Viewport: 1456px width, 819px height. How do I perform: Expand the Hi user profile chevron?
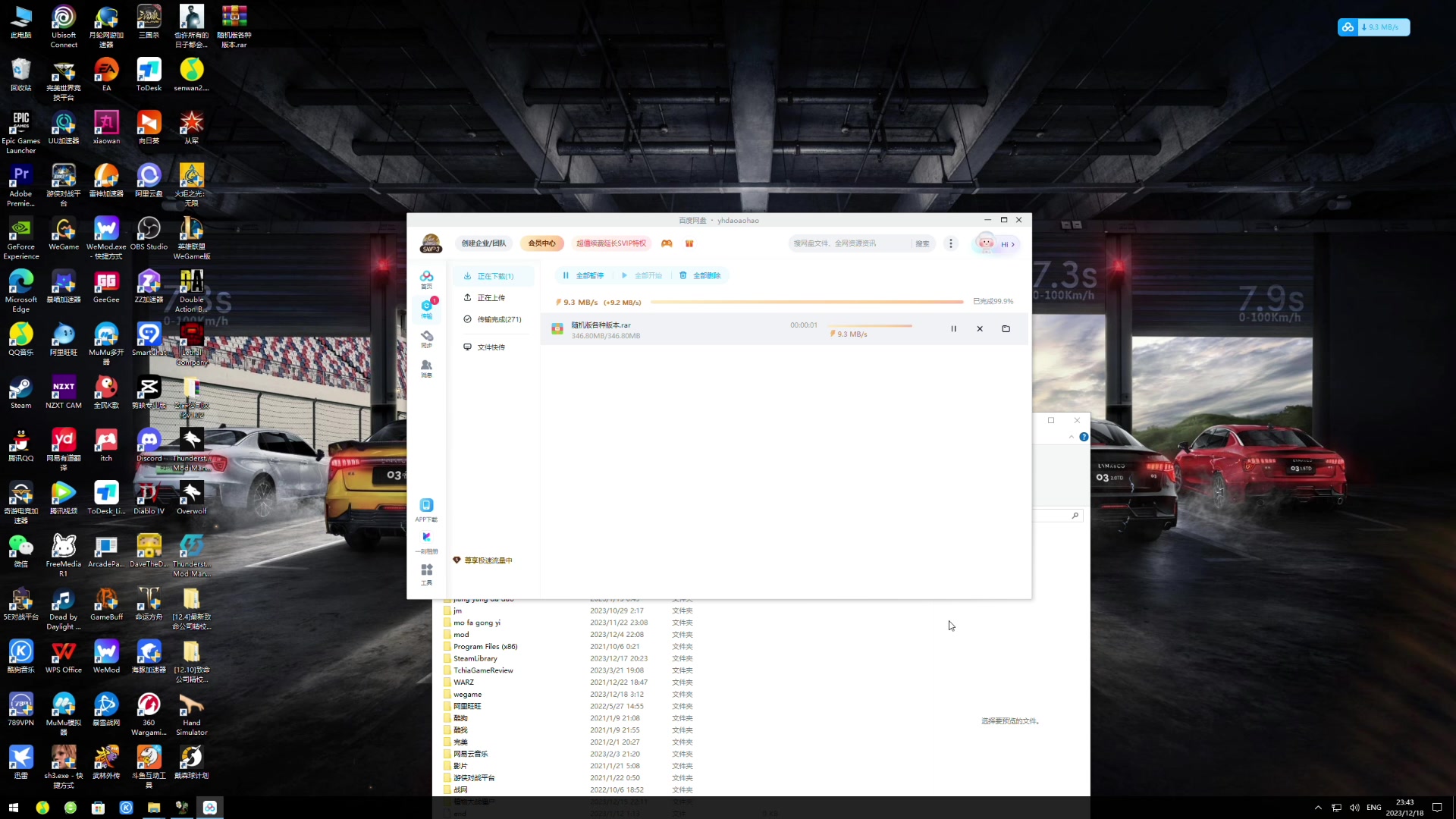(x=1012, y=244)
